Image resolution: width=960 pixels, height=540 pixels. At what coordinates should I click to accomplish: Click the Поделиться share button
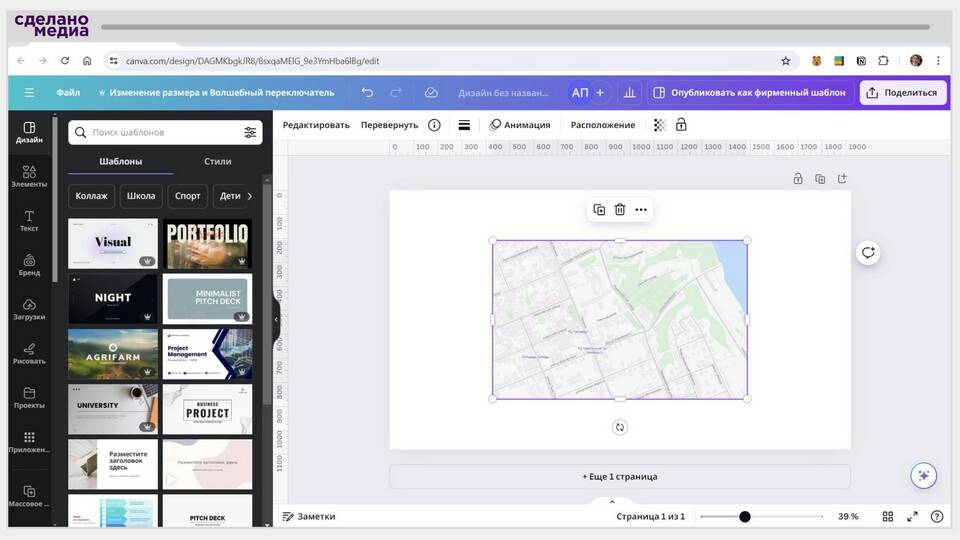pos(902,92)
